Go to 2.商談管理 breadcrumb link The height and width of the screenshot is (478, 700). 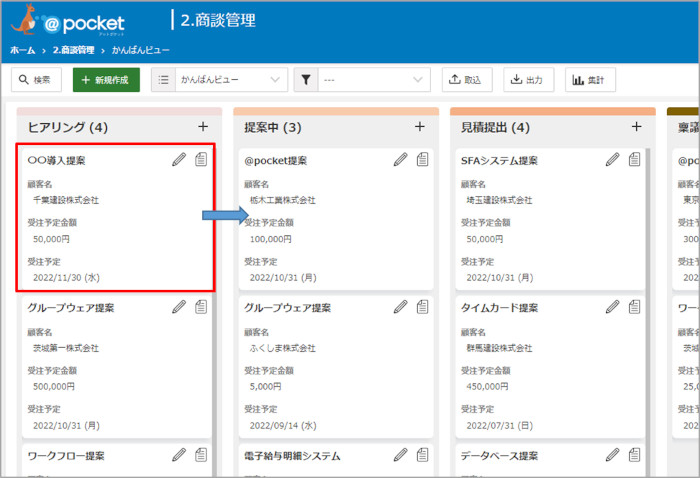(x=73, y=50)
